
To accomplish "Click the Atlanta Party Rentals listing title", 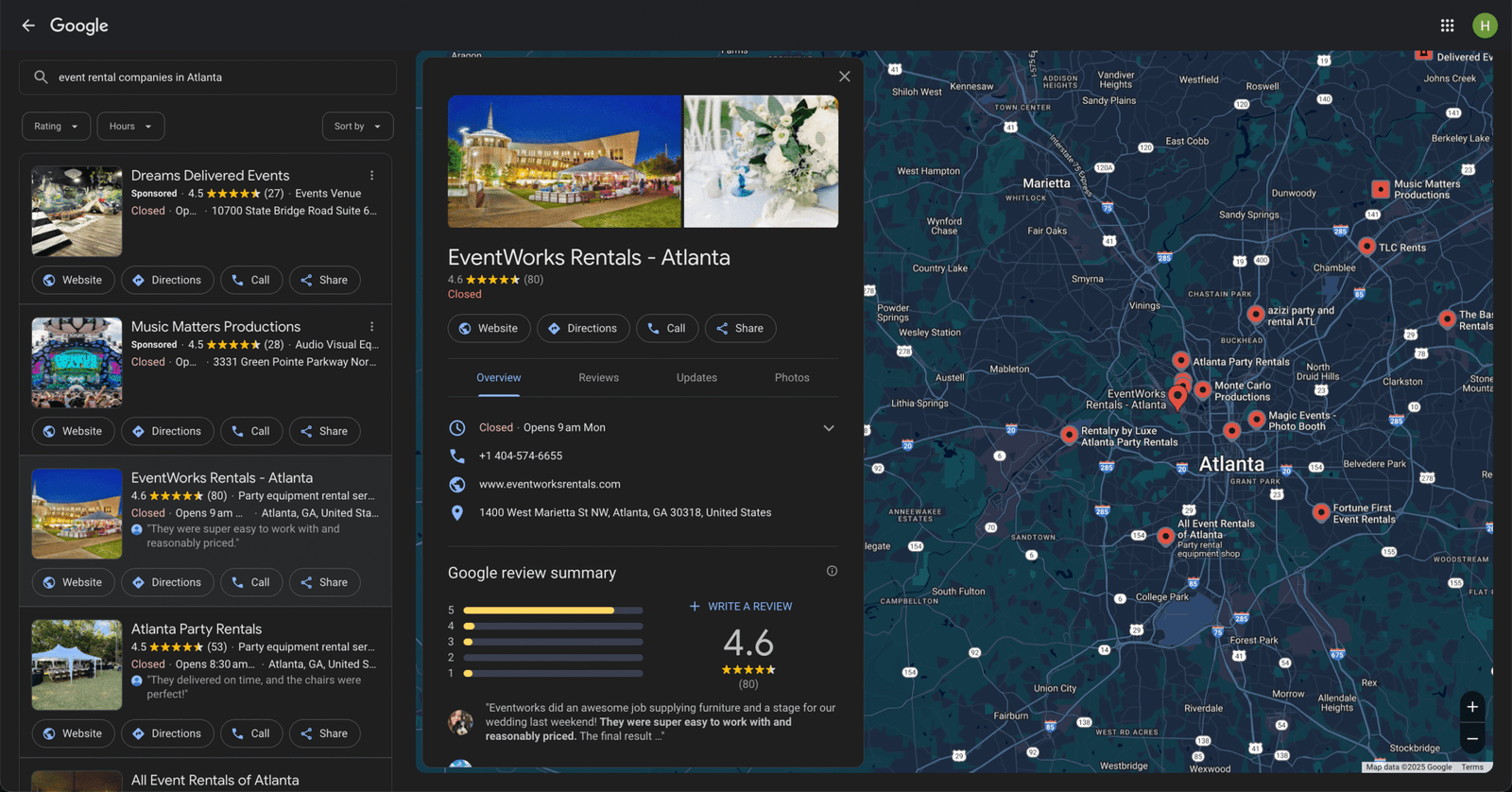I will coord(197,629).
